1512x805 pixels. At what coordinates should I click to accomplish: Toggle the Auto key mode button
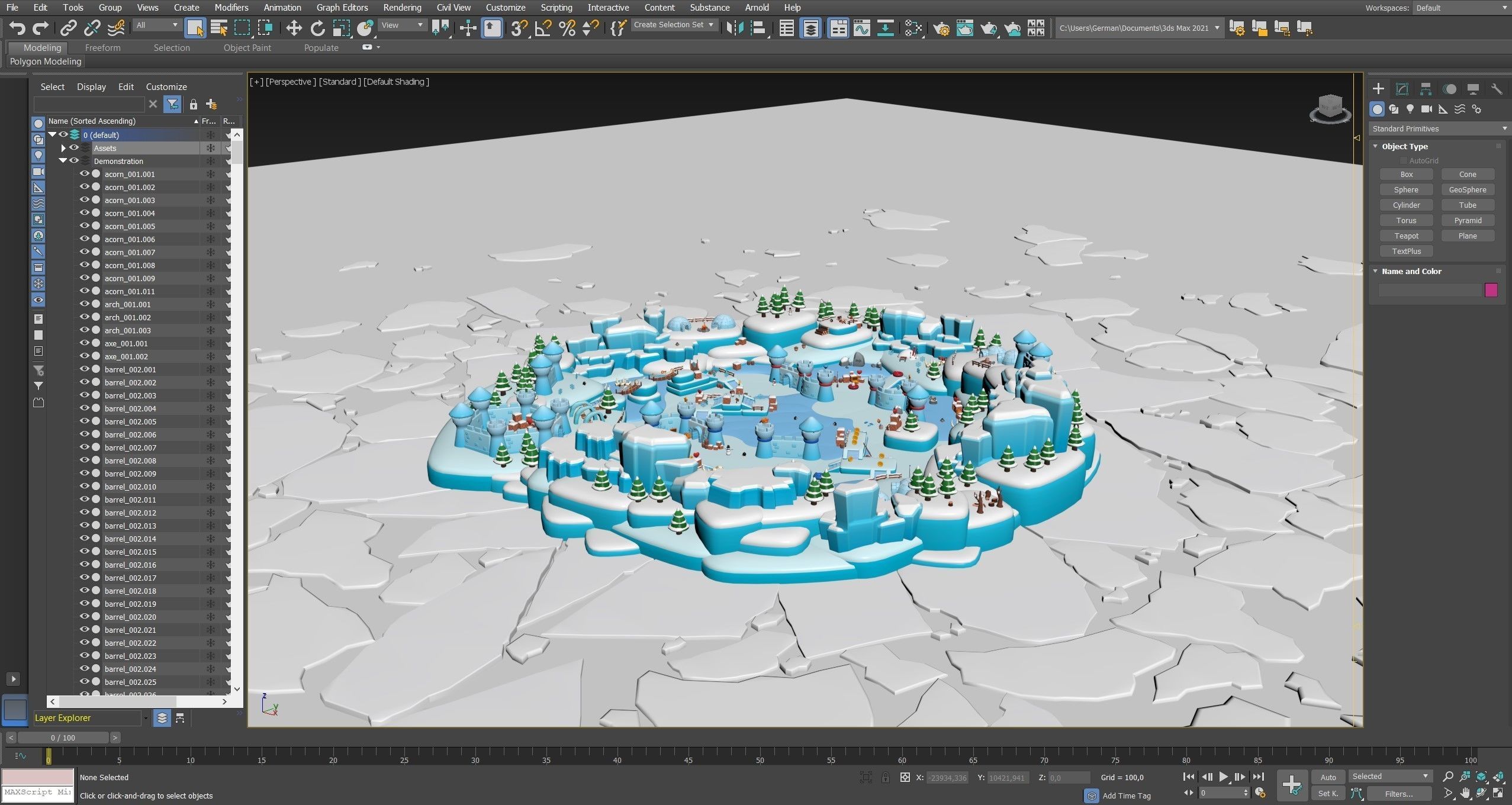pos(1328,777)
